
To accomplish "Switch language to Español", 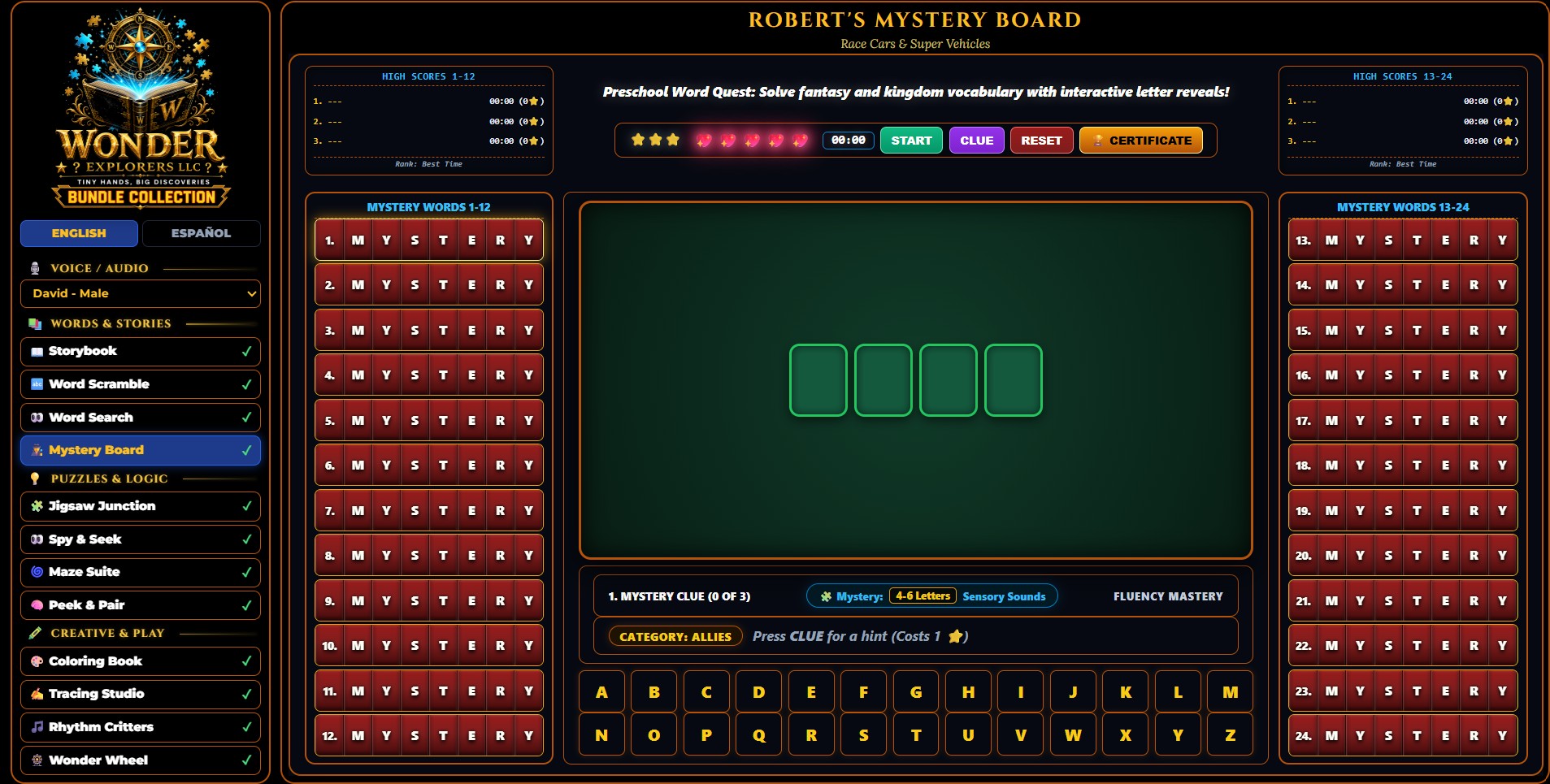I will click(x=201, y=233).
